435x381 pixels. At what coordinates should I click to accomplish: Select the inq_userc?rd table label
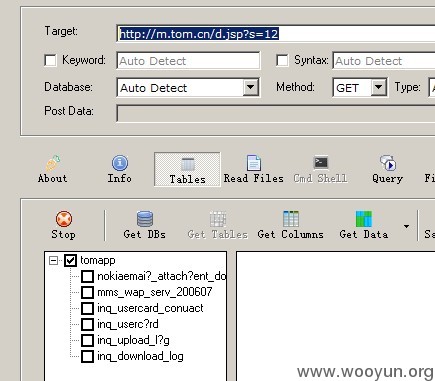(x=128, y=324)
